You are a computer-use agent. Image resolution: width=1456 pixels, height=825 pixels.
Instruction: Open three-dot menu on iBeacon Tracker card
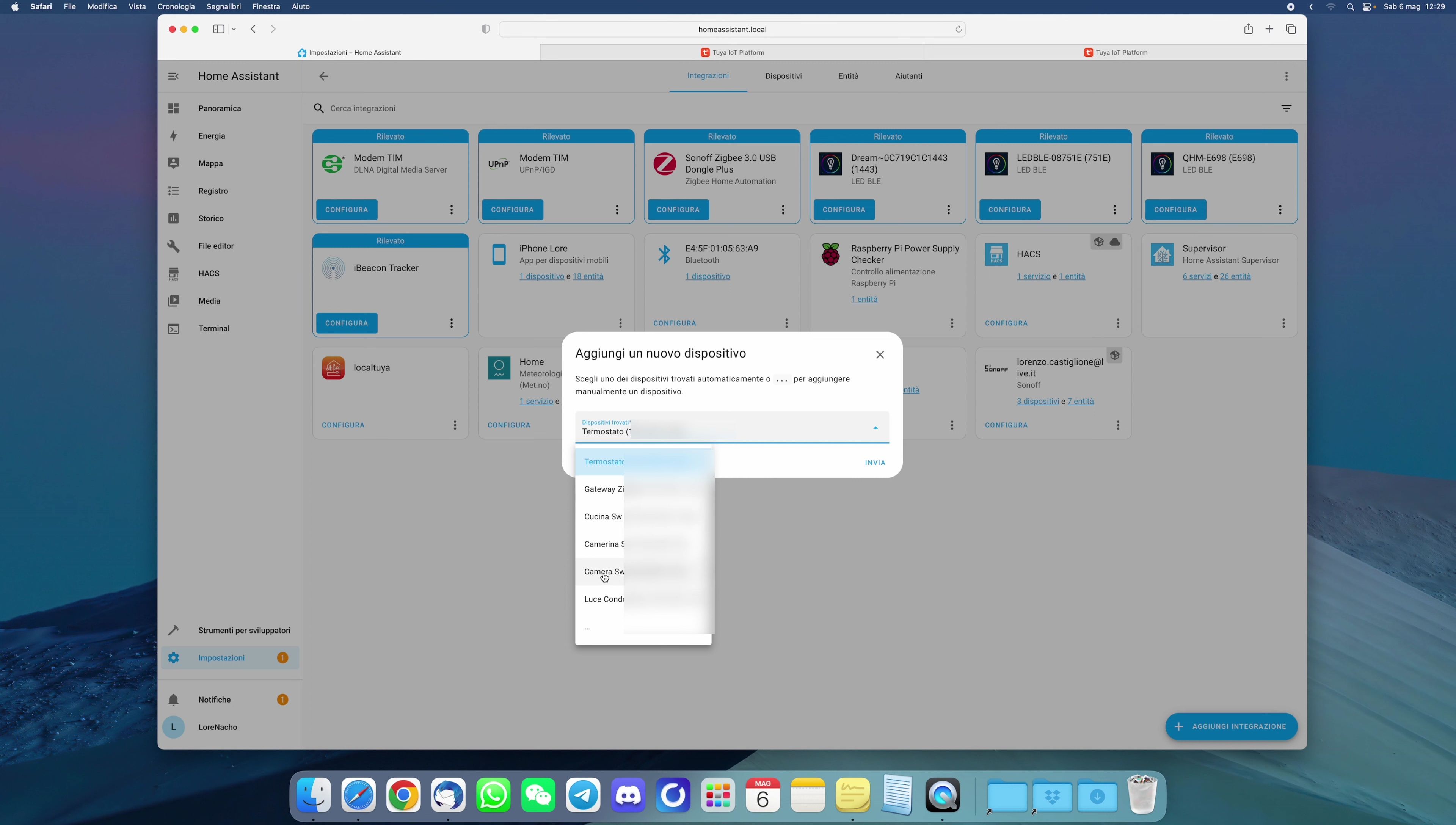click(452, 323)
